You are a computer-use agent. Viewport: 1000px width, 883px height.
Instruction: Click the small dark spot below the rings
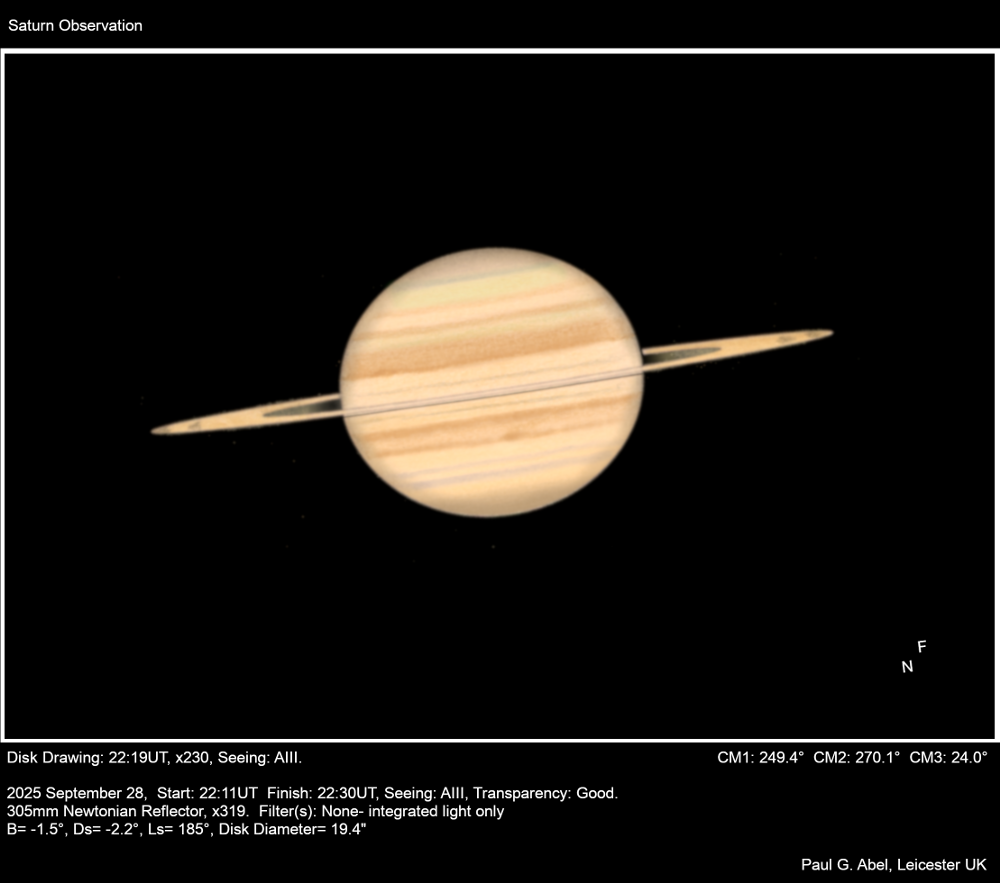point(512,435)
